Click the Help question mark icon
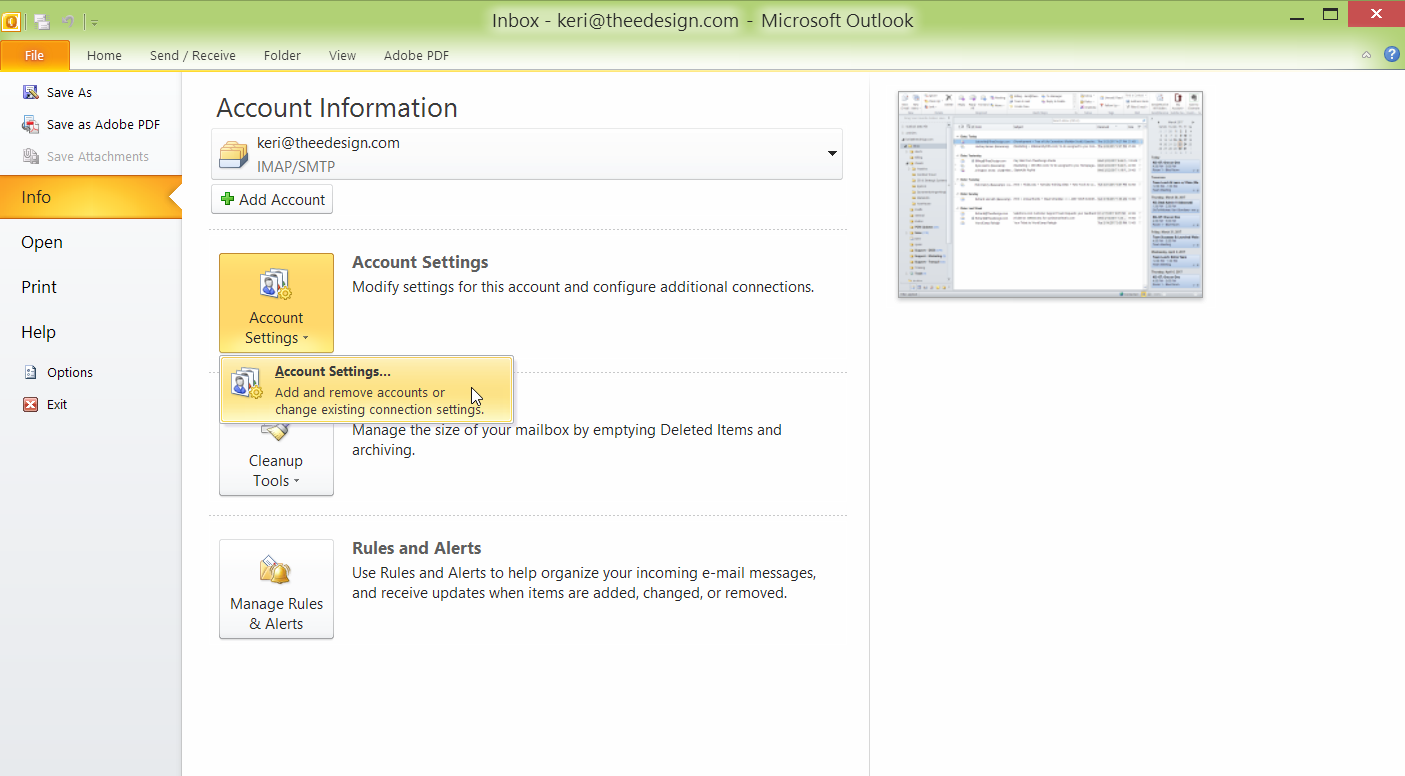 (1391, 54)
